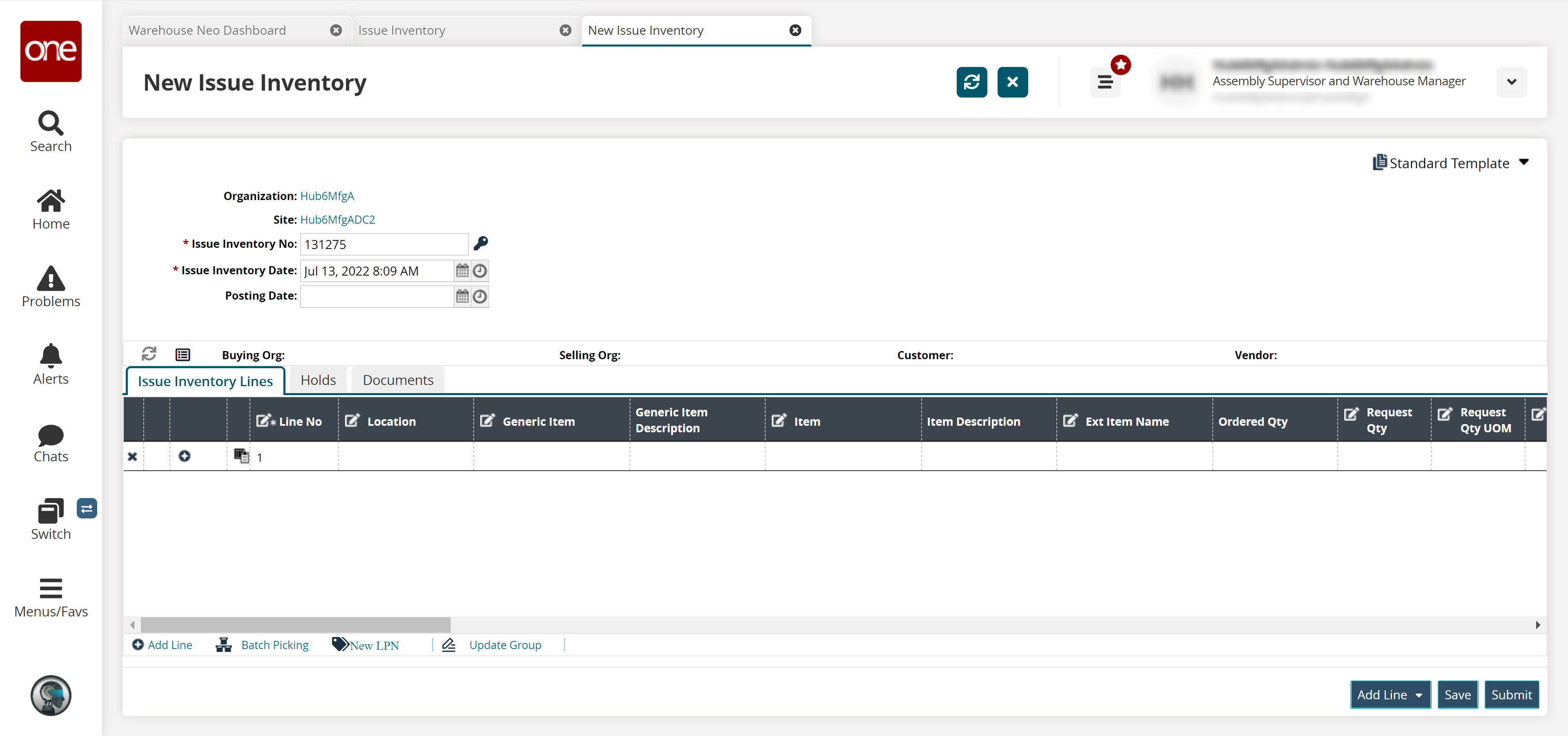Open clock time picker for Posting Date
This screenshot has height=736, width=1568.
pyautogui.click(x=480, y=296)
